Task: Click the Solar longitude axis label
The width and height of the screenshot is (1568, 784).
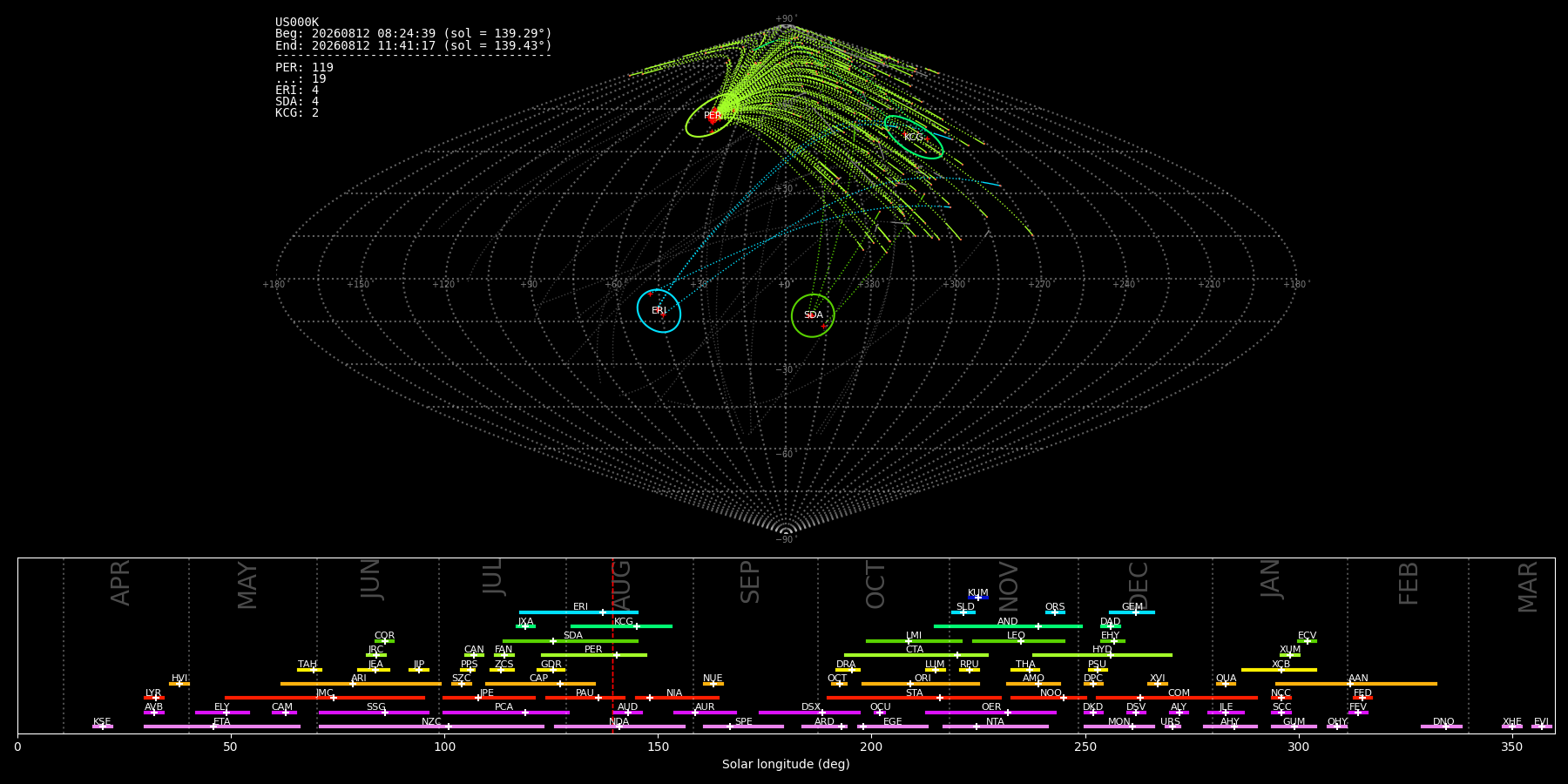Action: point(786,765)
